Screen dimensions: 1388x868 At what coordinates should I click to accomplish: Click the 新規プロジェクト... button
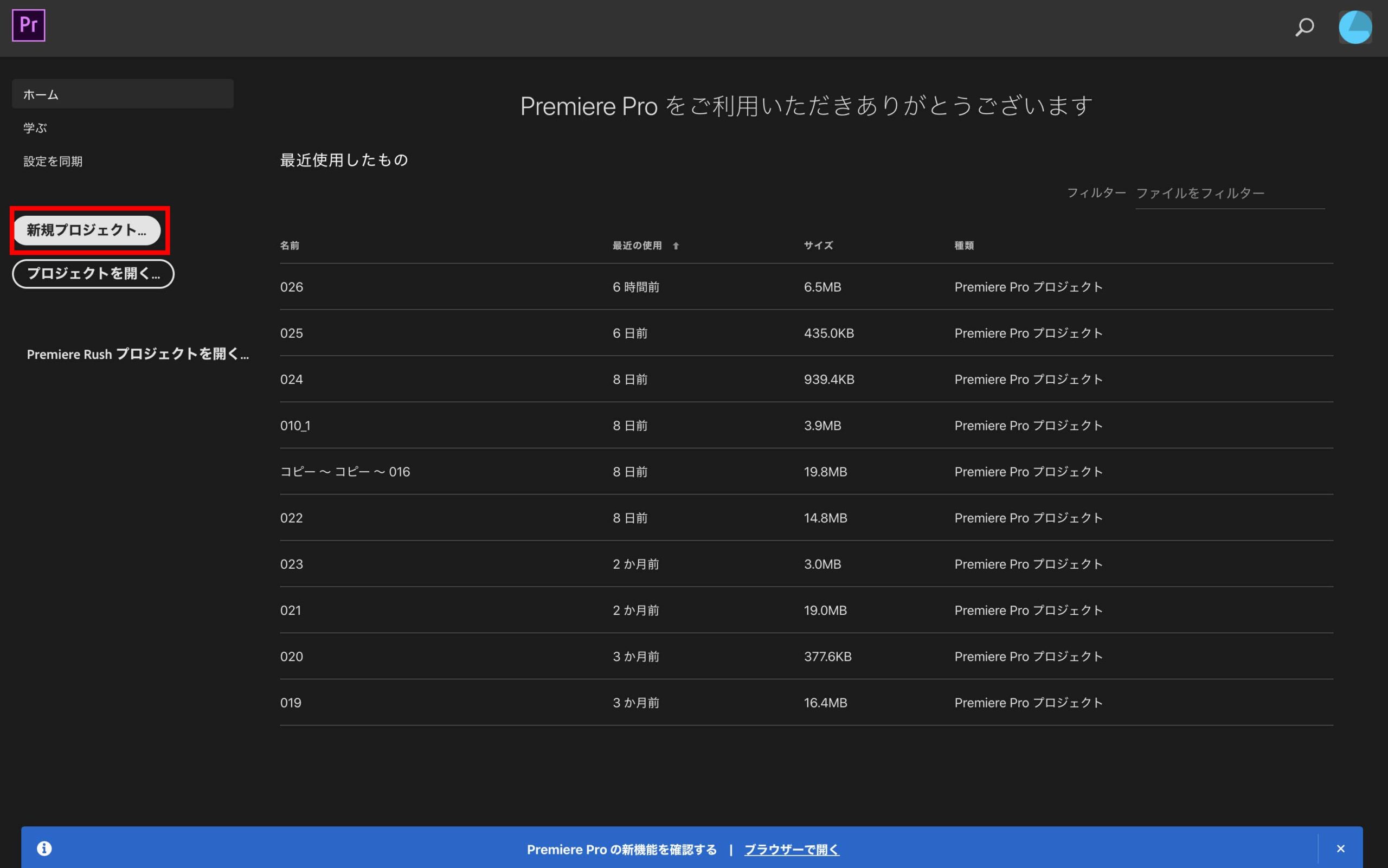pos(87,230)
